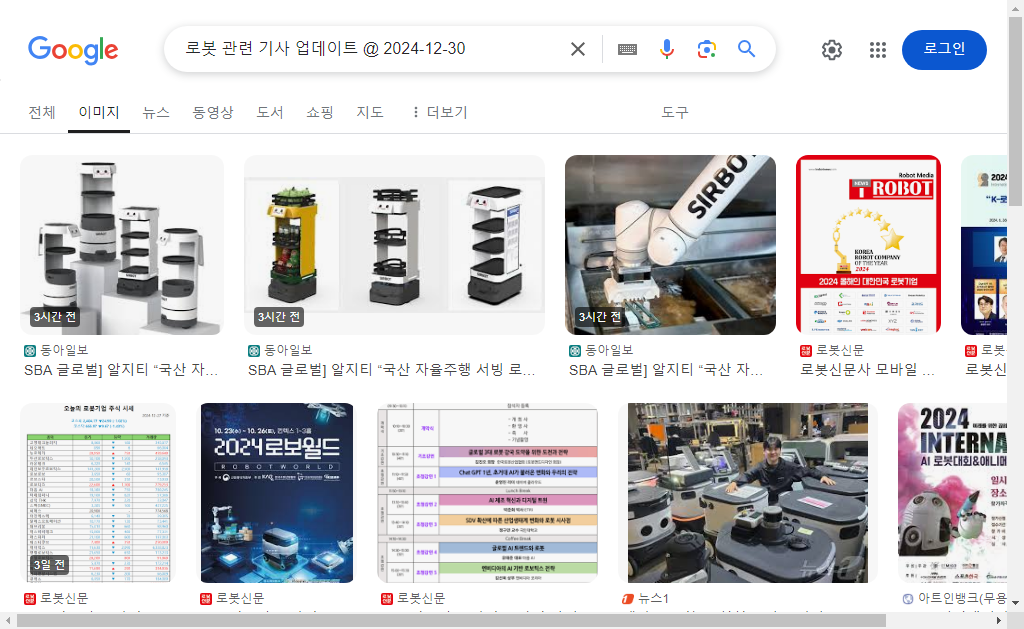Expand the 더보기 menu
The image size is (1024, 629).
click(439, 112)
